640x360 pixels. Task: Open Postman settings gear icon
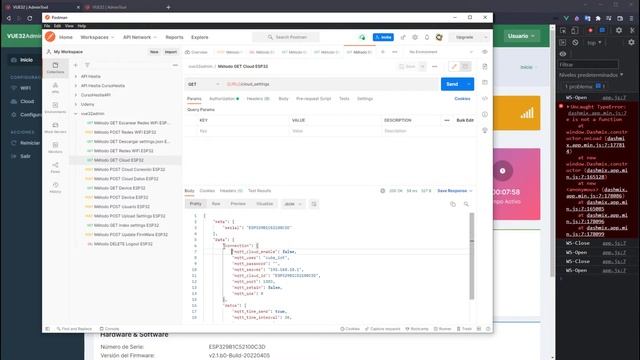click(x=415, y=37)
